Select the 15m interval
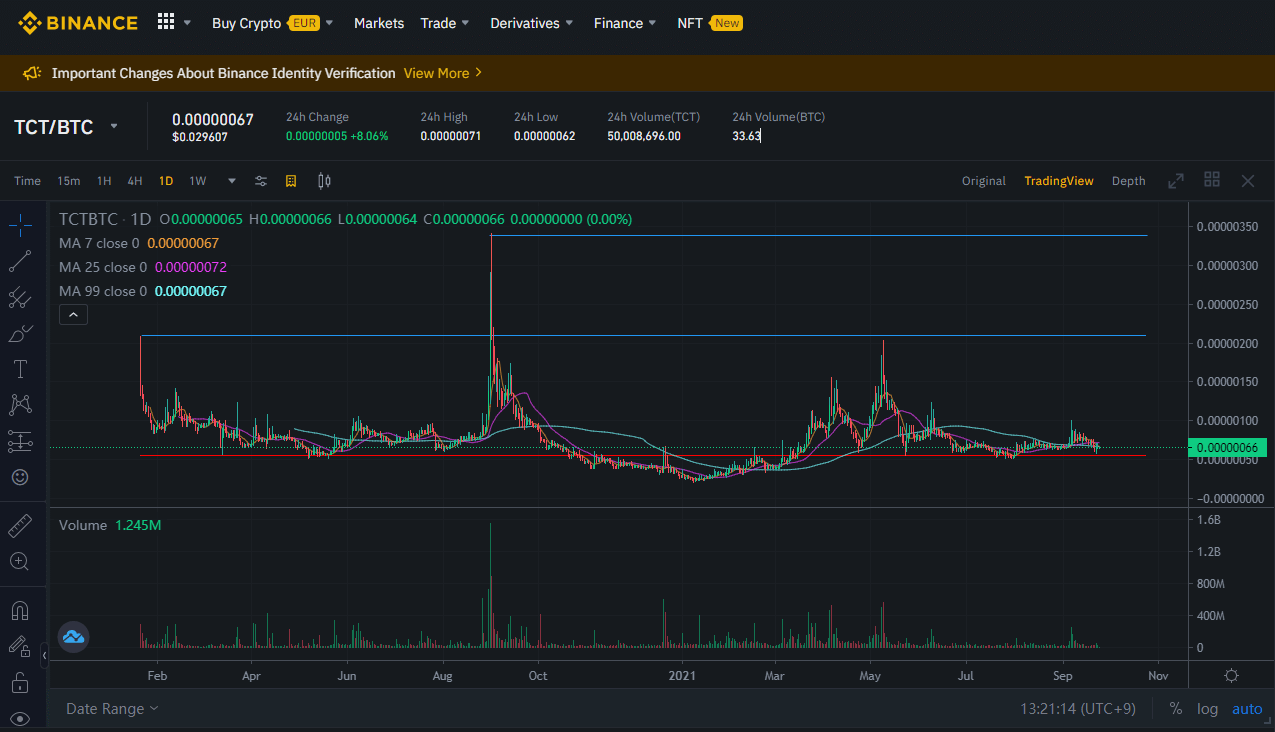Viewport: 1275px width, 732px height. pos(68,181)
